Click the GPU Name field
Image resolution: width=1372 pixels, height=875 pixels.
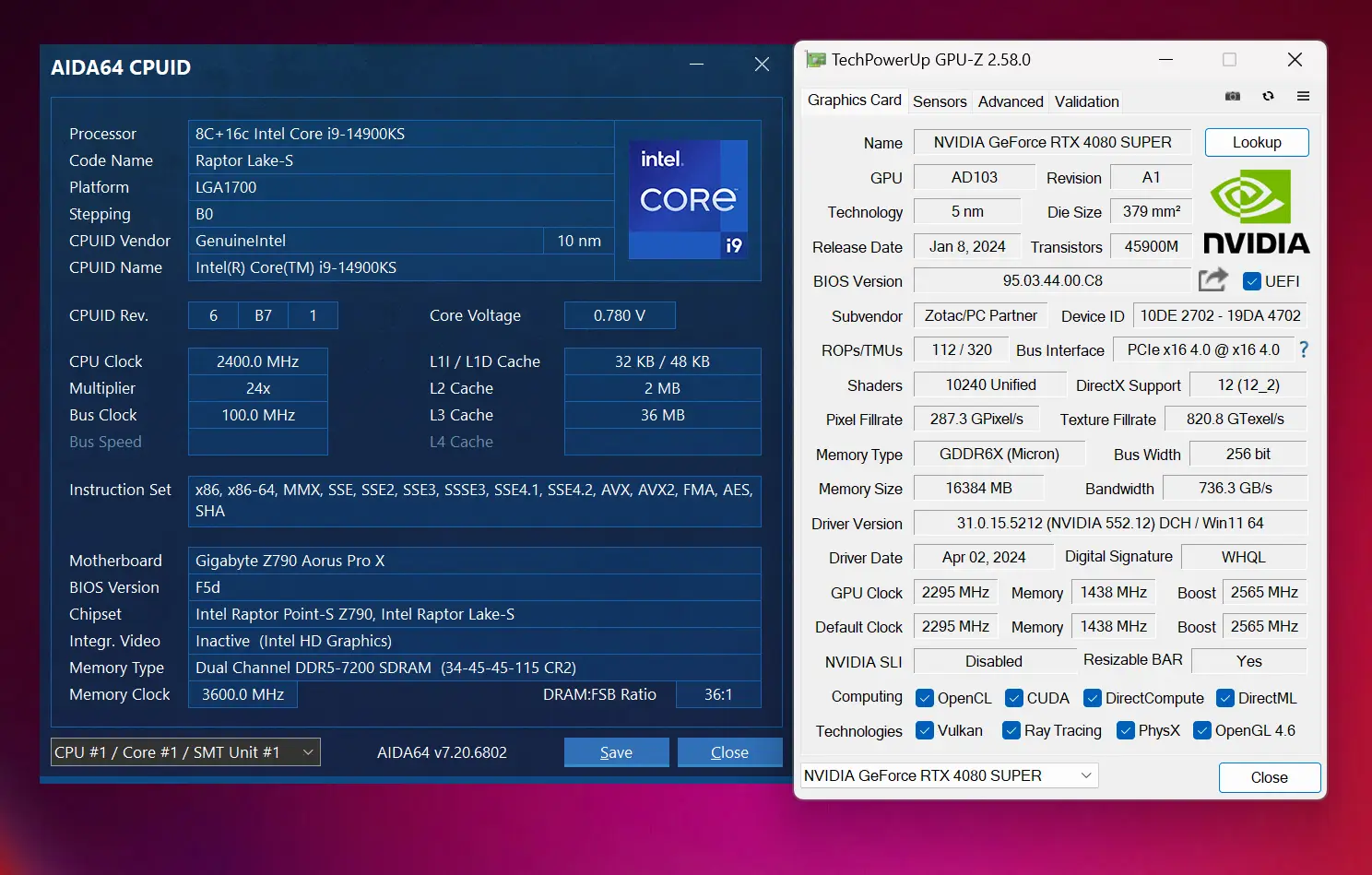coord(1052,142)
